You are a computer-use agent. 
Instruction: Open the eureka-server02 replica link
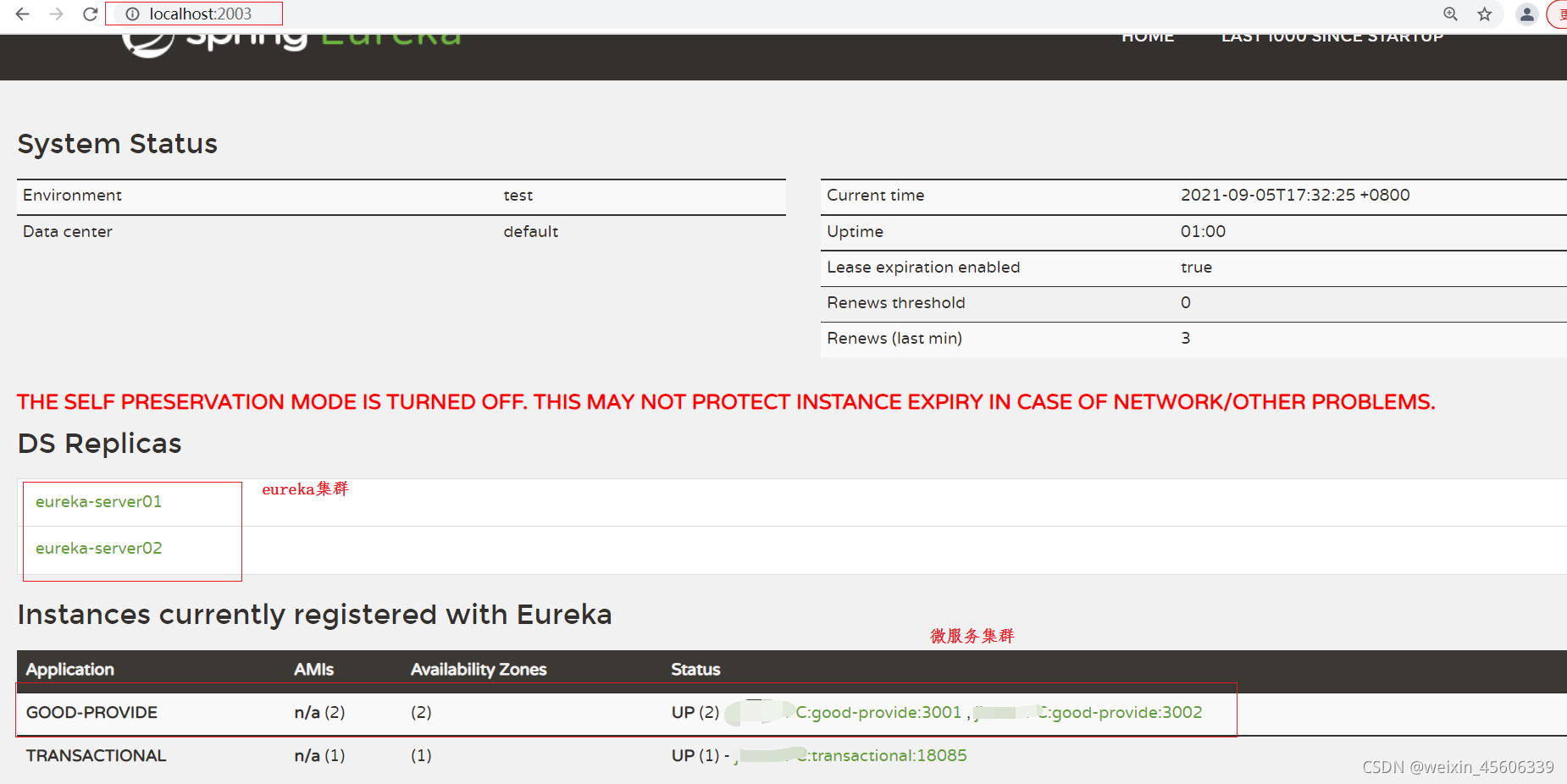pyautogui.click(x=98, y=548)
